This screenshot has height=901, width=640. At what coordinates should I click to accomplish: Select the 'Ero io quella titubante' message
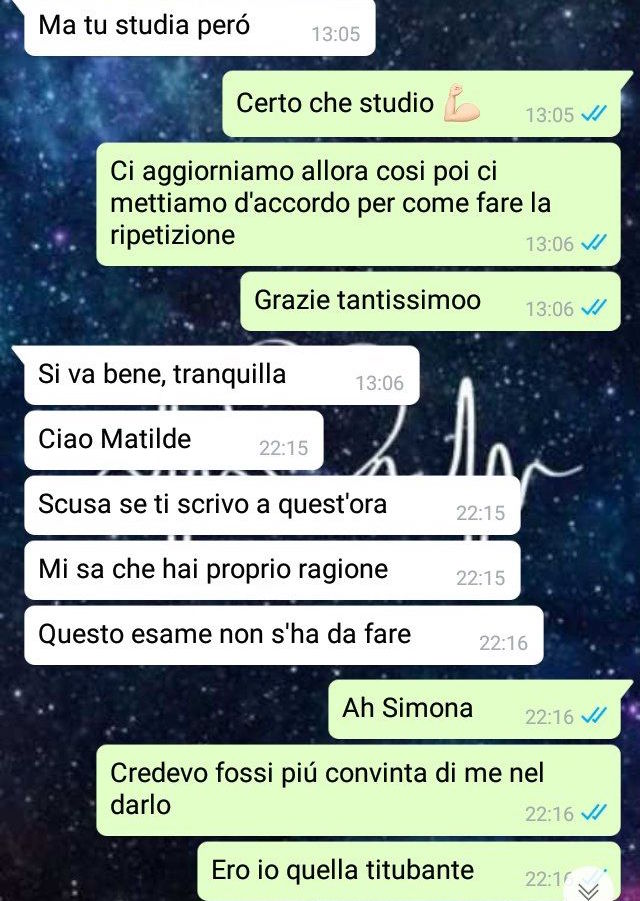(409, 872)
